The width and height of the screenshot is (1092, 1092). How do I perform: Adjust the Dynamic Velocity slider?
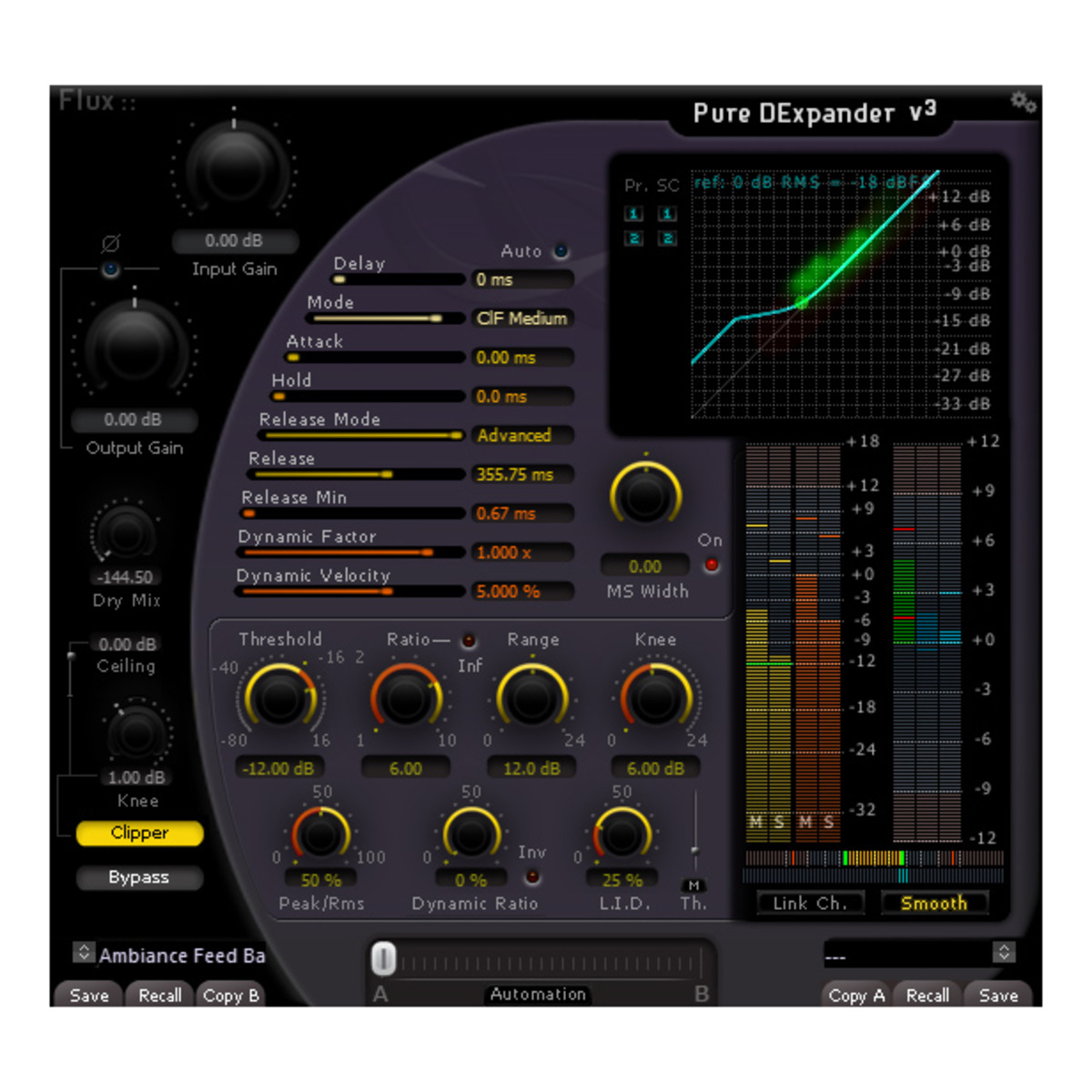coord(349,591)
